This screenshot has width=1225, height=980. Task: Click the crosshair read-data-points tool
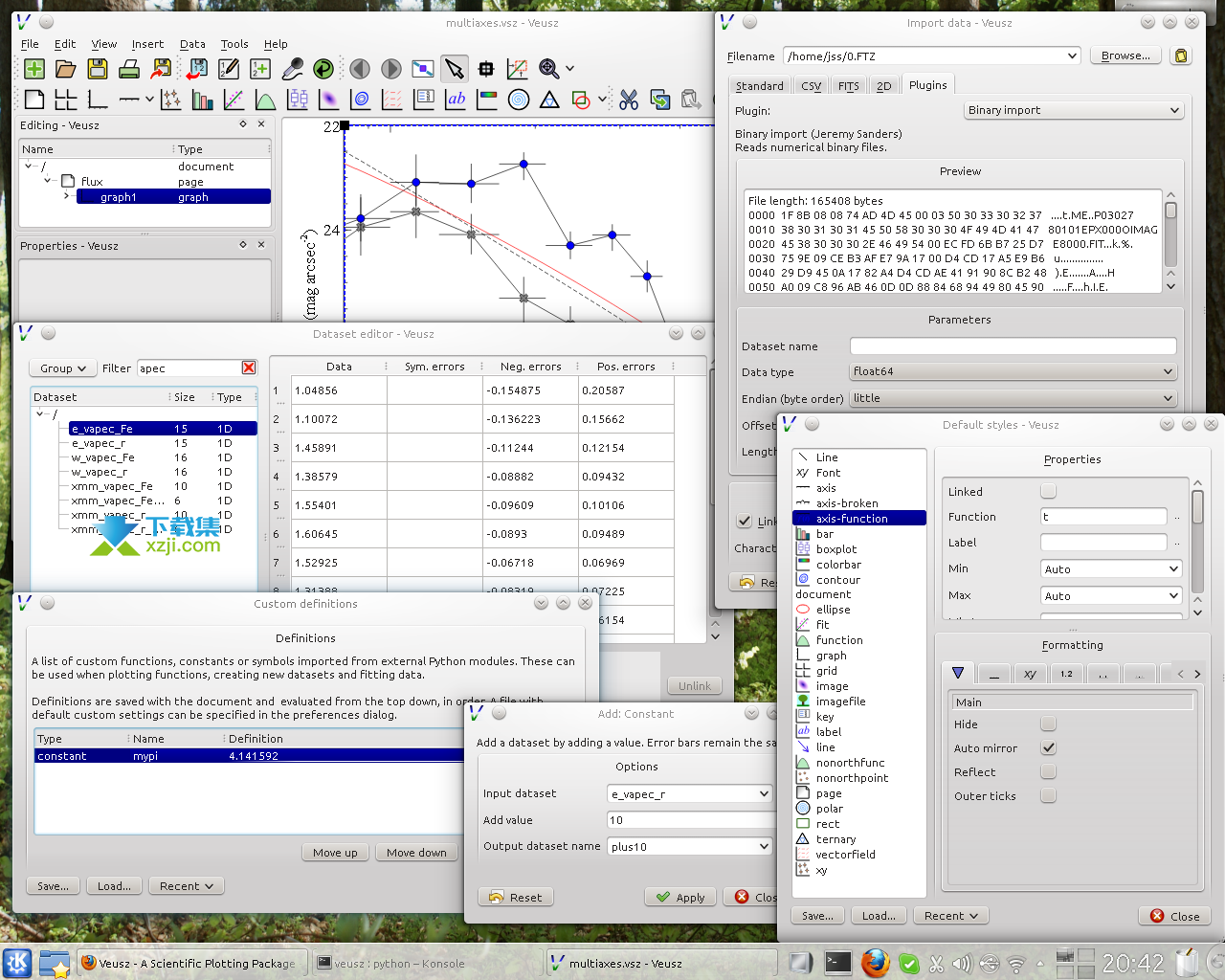(x=486, y=68)
